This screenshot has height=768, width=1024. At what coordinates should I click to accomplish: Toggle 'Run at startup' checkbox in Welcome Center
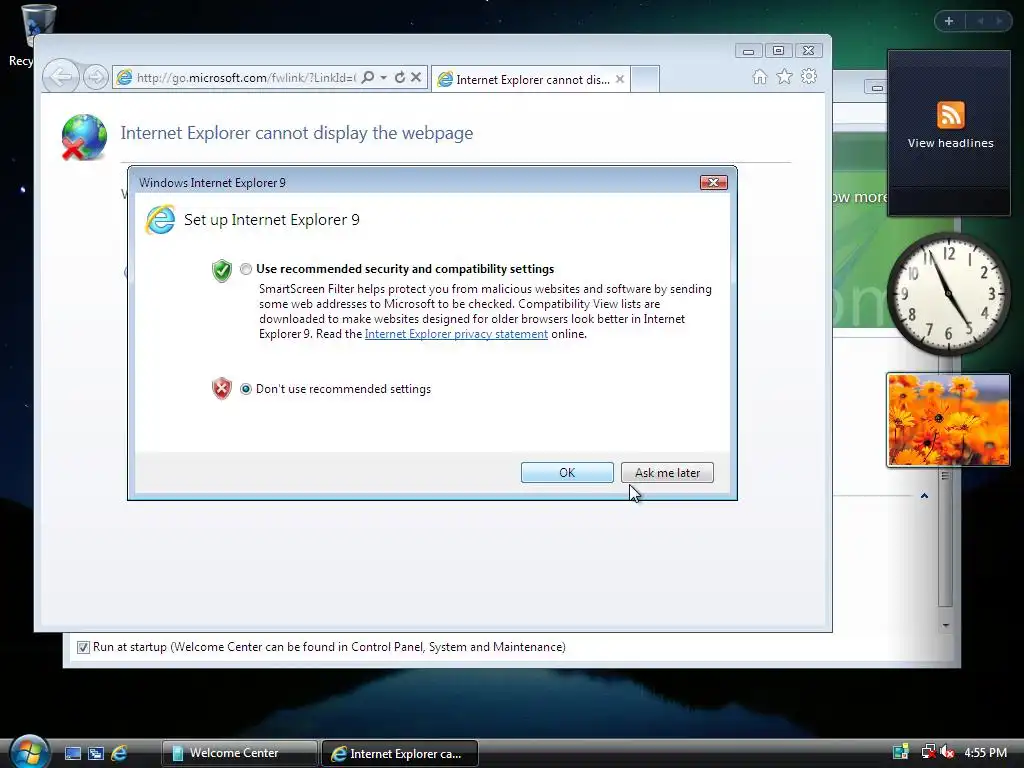tap(83, 647)
